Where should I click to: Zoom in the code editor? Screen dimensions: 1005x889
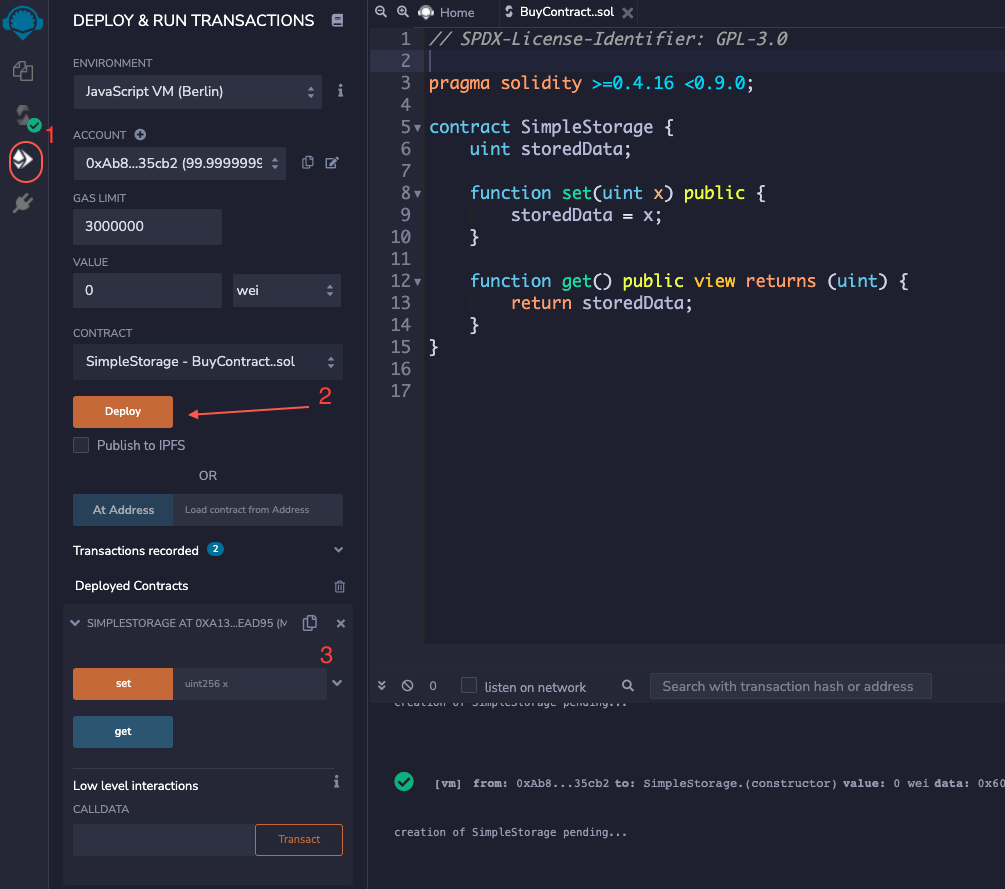pos(402,12)
